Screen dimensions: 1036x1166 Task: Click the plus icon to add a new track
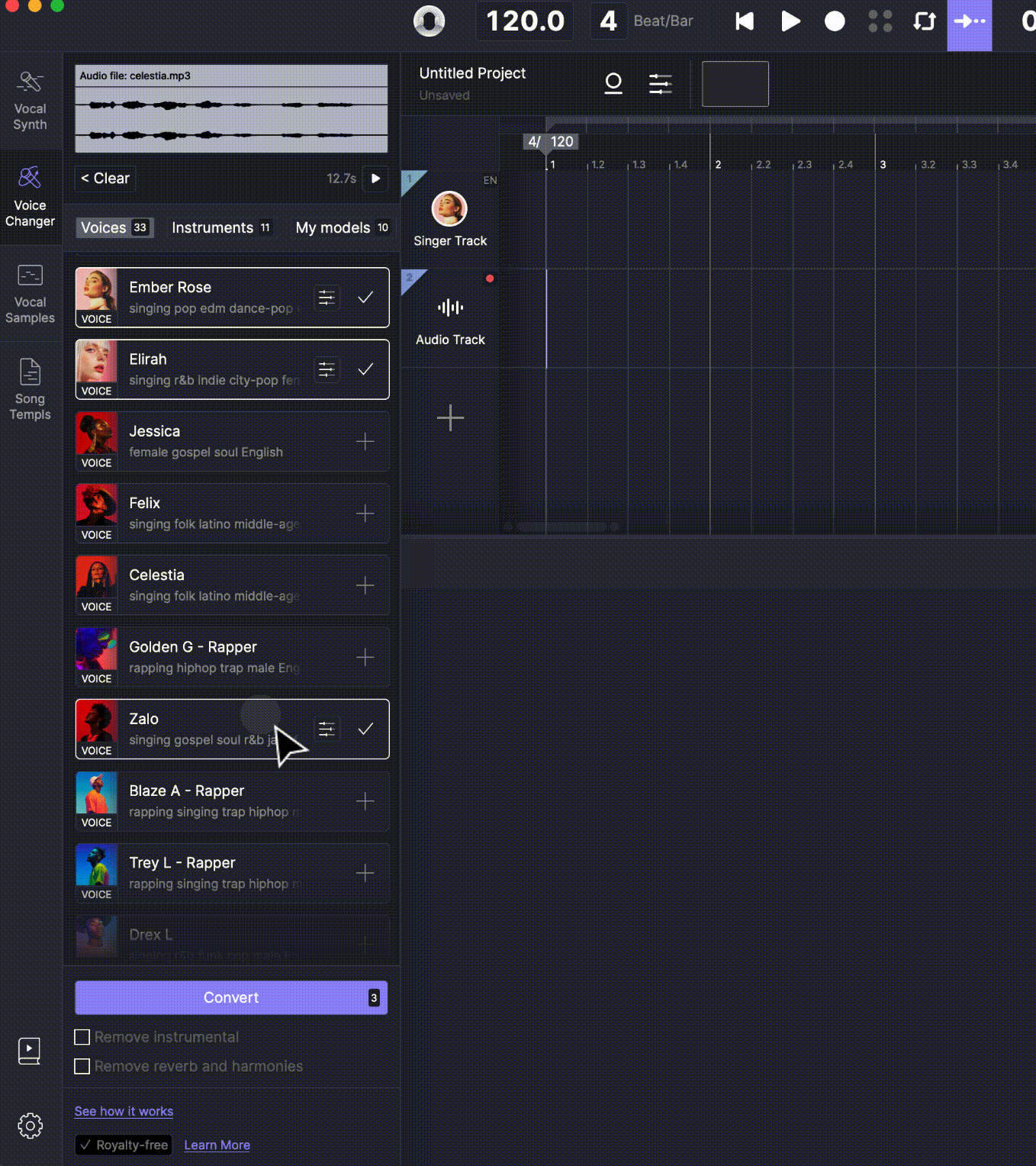450,418
